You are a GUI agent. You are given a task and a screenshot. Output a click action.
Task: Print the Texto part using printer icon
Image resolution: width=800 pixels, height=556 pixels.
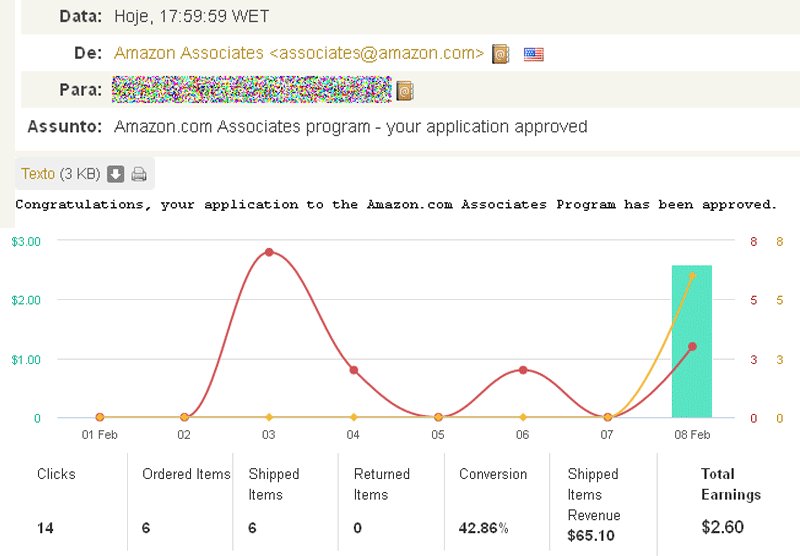click(x=139, y=174)
